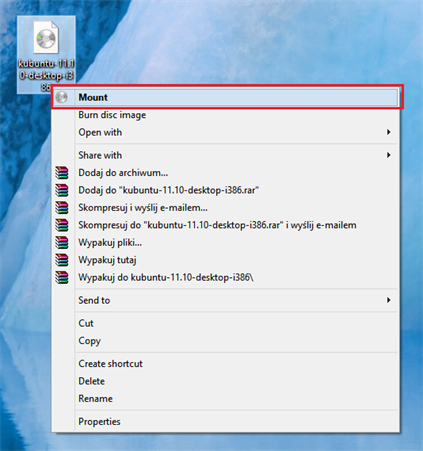Click WinRAR icon beside Wypakuj tutaj
The image size is (423, 451).
tap(62, 260)
